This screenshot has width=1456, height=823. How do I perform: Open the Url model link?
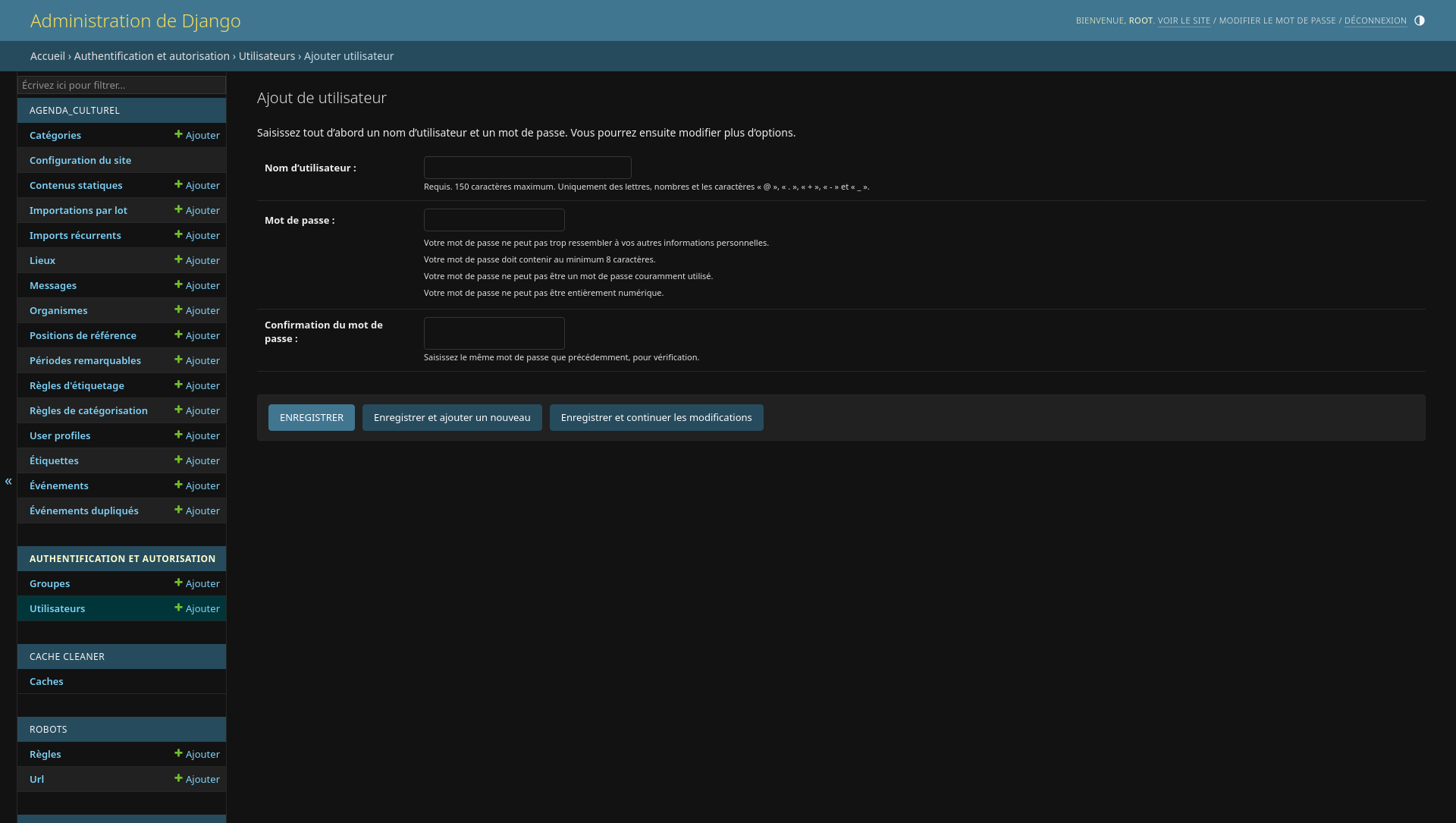(36, 779)
